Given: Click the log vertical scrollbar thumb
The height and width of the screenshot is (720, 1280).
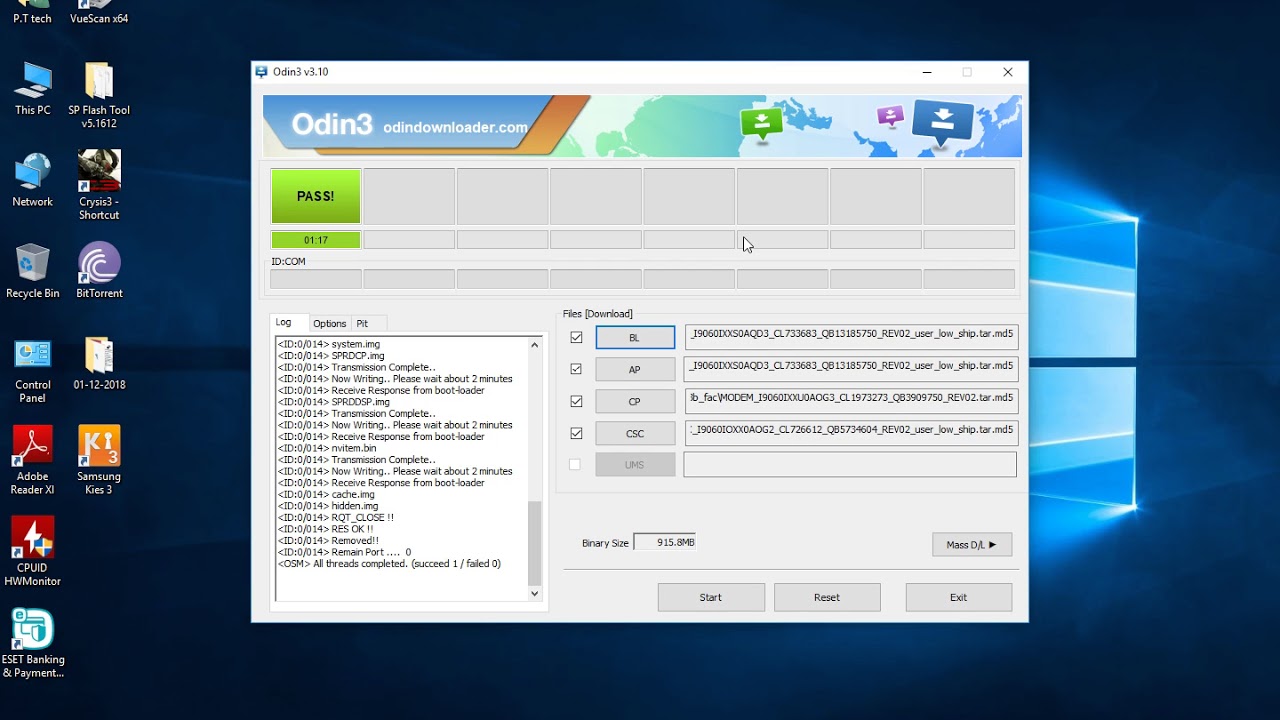Looking at the screenshot, I should pos(534,543).
